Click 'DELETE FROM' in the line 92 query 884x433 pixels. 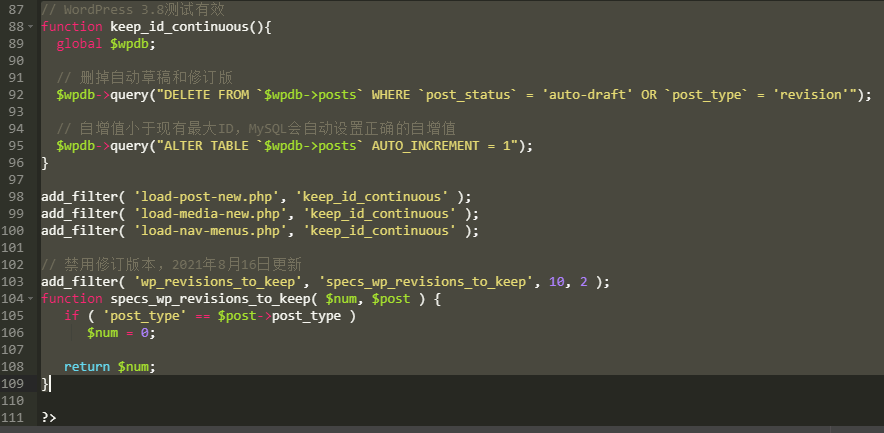click(x=206, y=95)
